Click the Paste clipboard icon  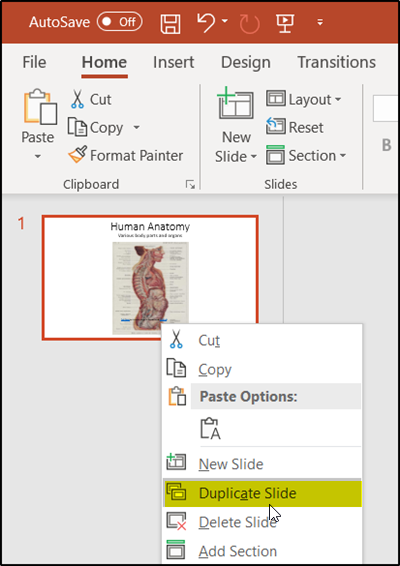[x=40, y=107]
